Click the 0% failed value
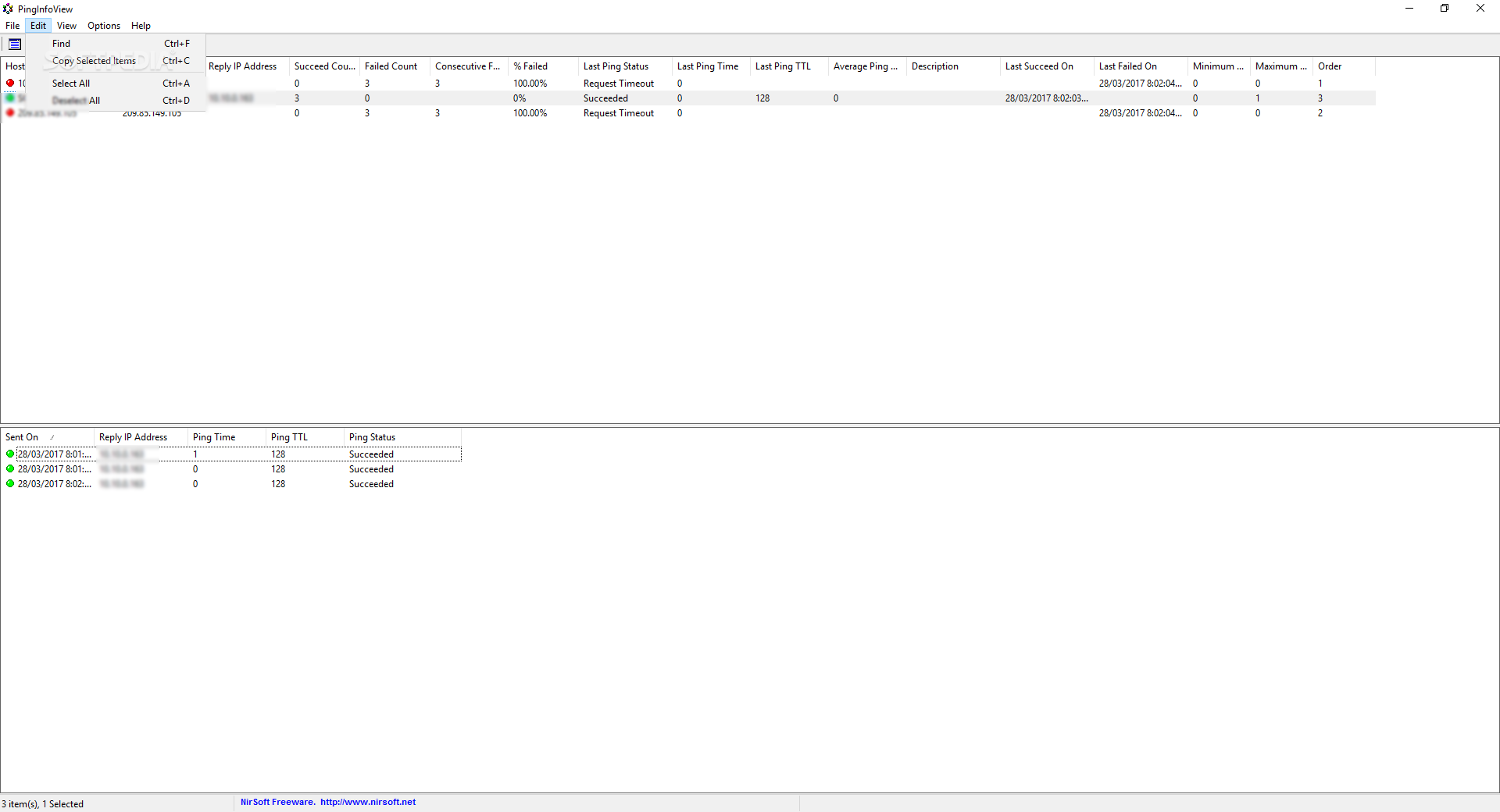1500x812 pixels. pos(520,98)
